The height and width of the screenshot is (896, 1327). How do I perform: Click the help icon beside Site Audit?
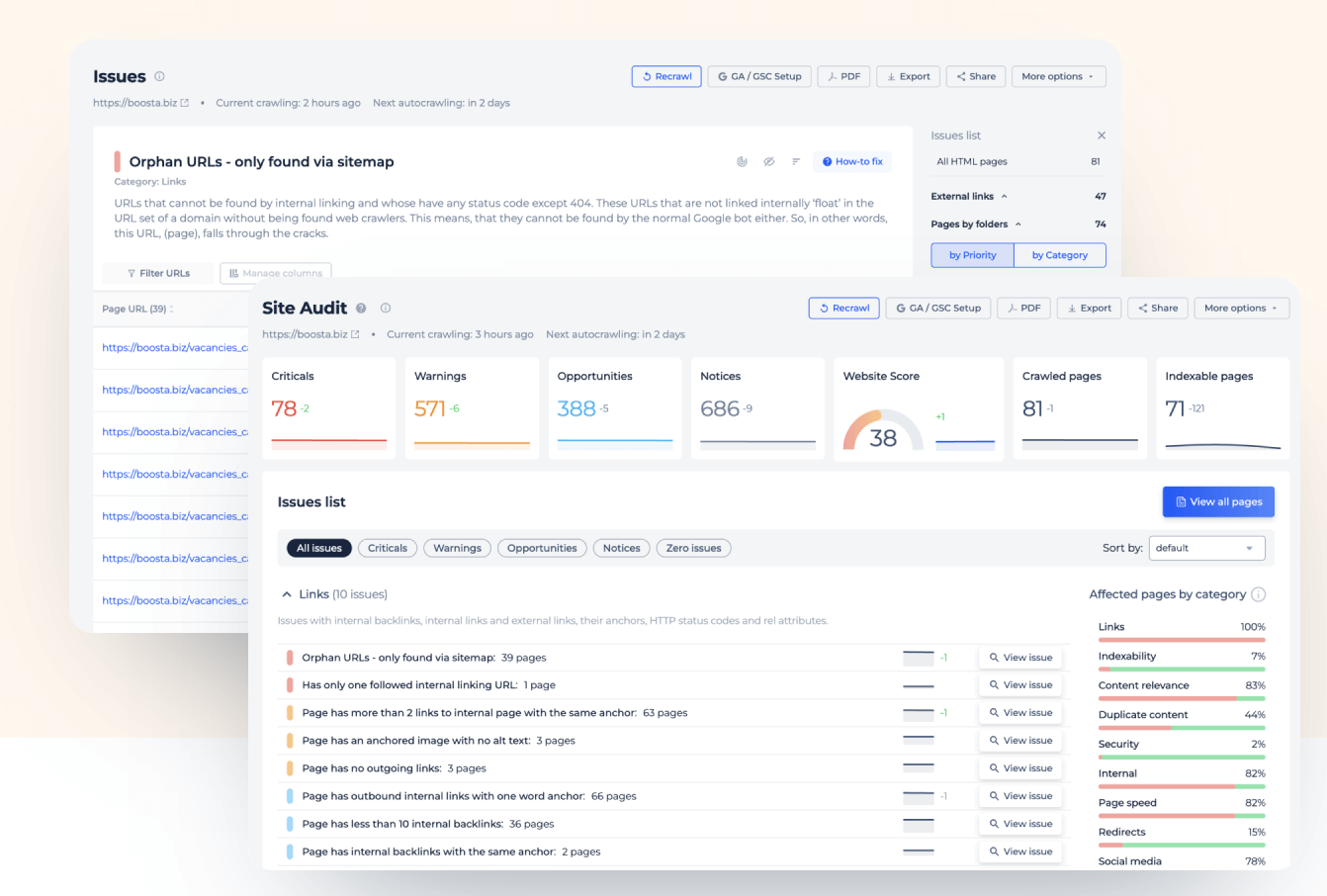[361, 308]
